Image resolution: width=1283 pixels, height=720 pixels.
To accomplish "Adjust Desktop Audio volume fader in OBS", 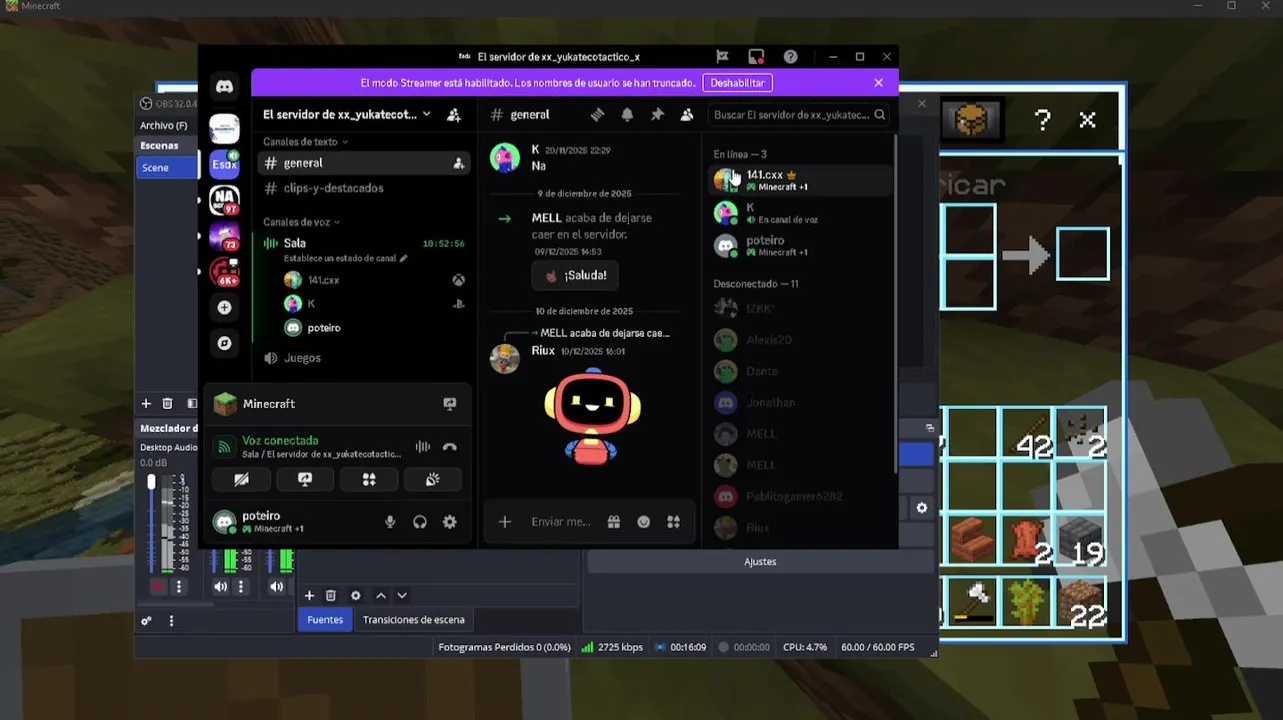I will coord(152,482).
